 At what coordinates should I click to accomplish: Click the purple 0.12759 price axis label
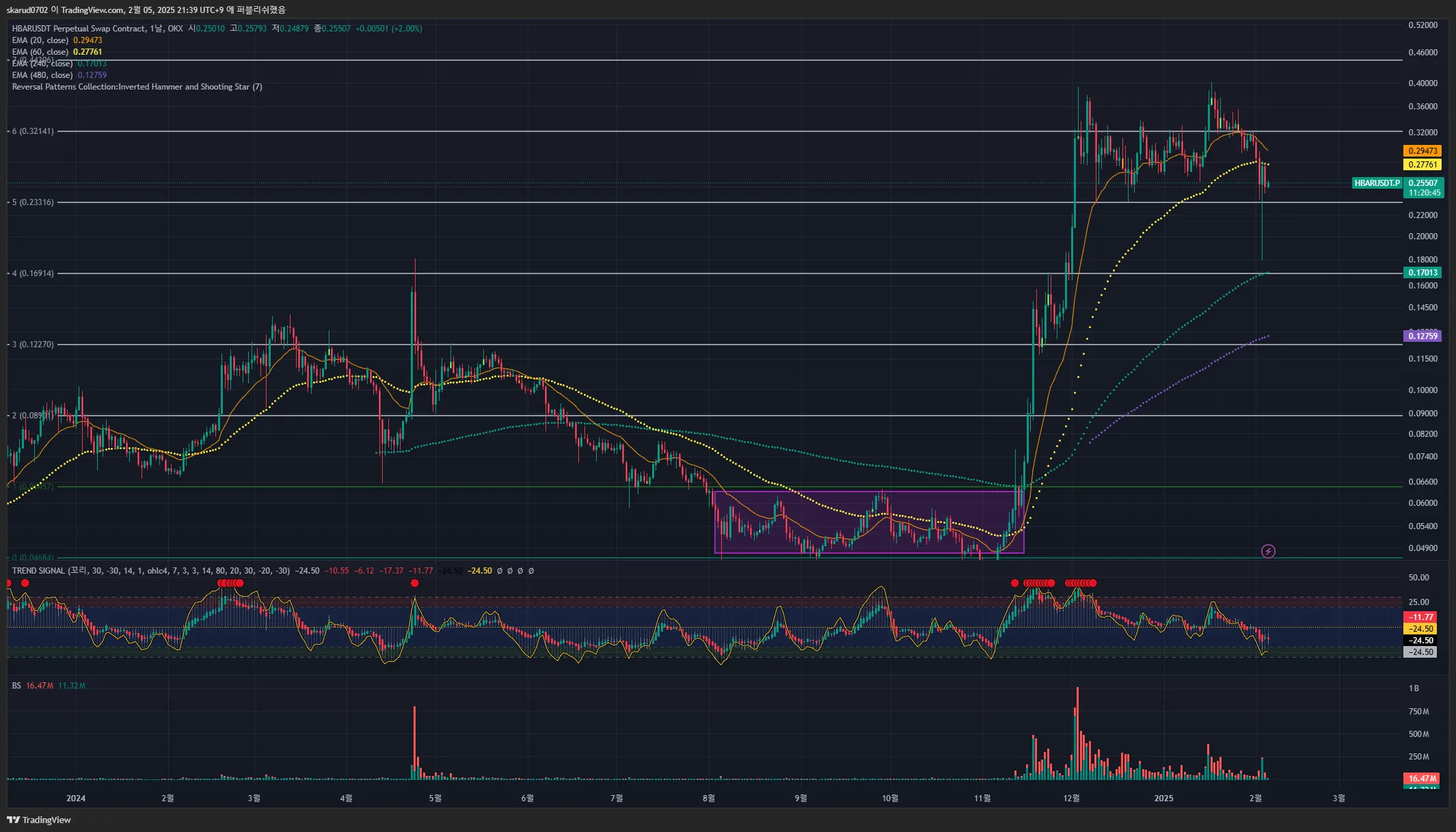tap(1423, 336)
